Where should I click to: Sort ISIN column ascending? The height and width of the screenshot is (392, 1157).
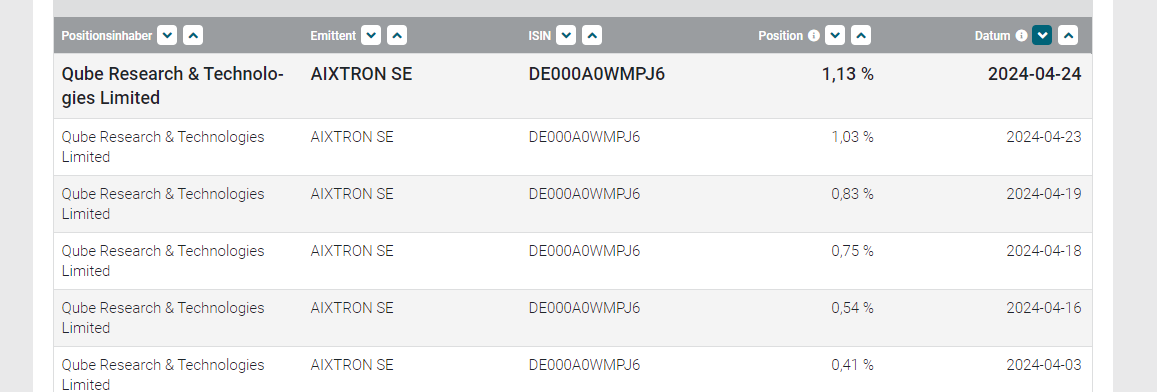[592, 35]
